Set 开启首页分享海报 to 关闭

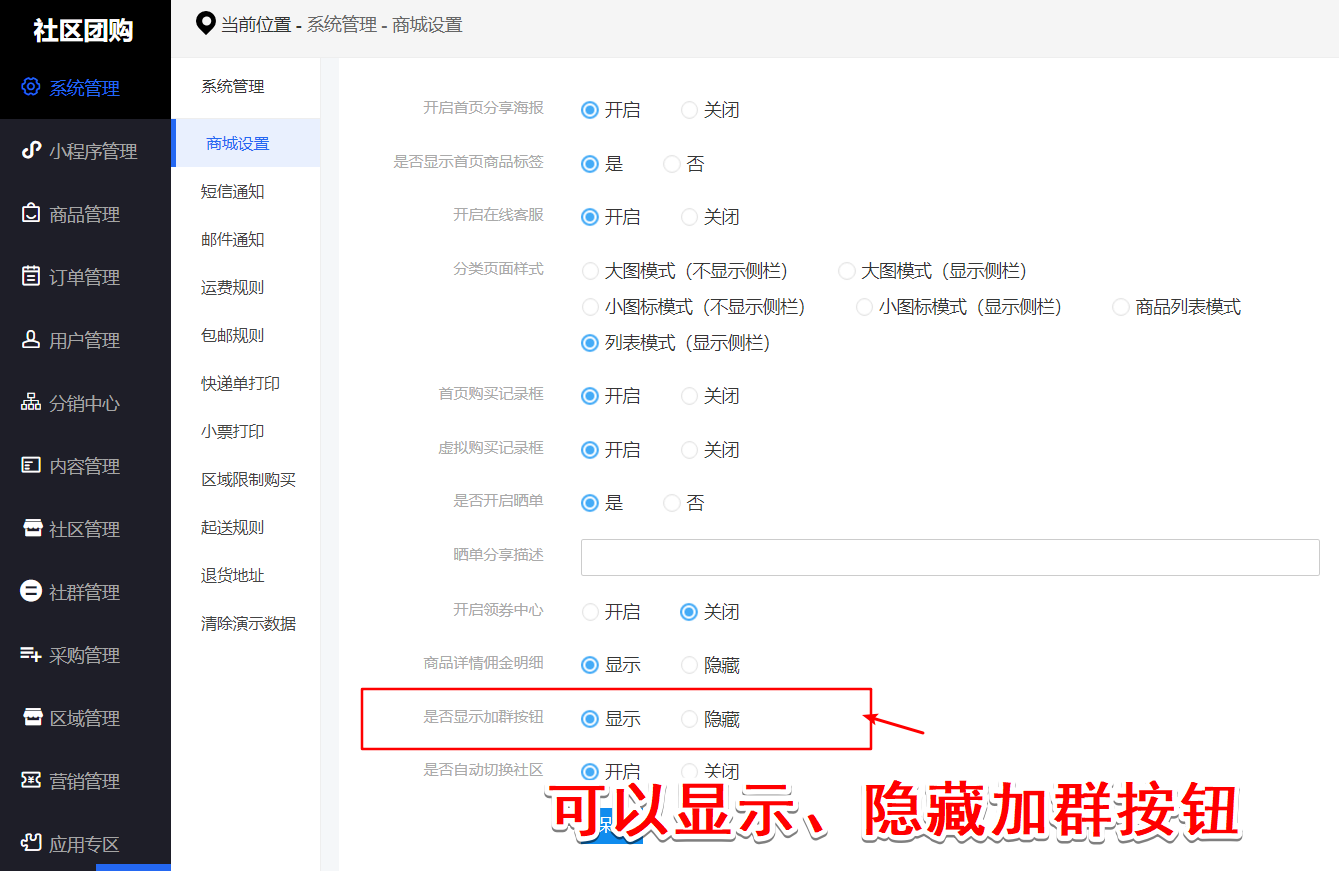tap(689, 110)
